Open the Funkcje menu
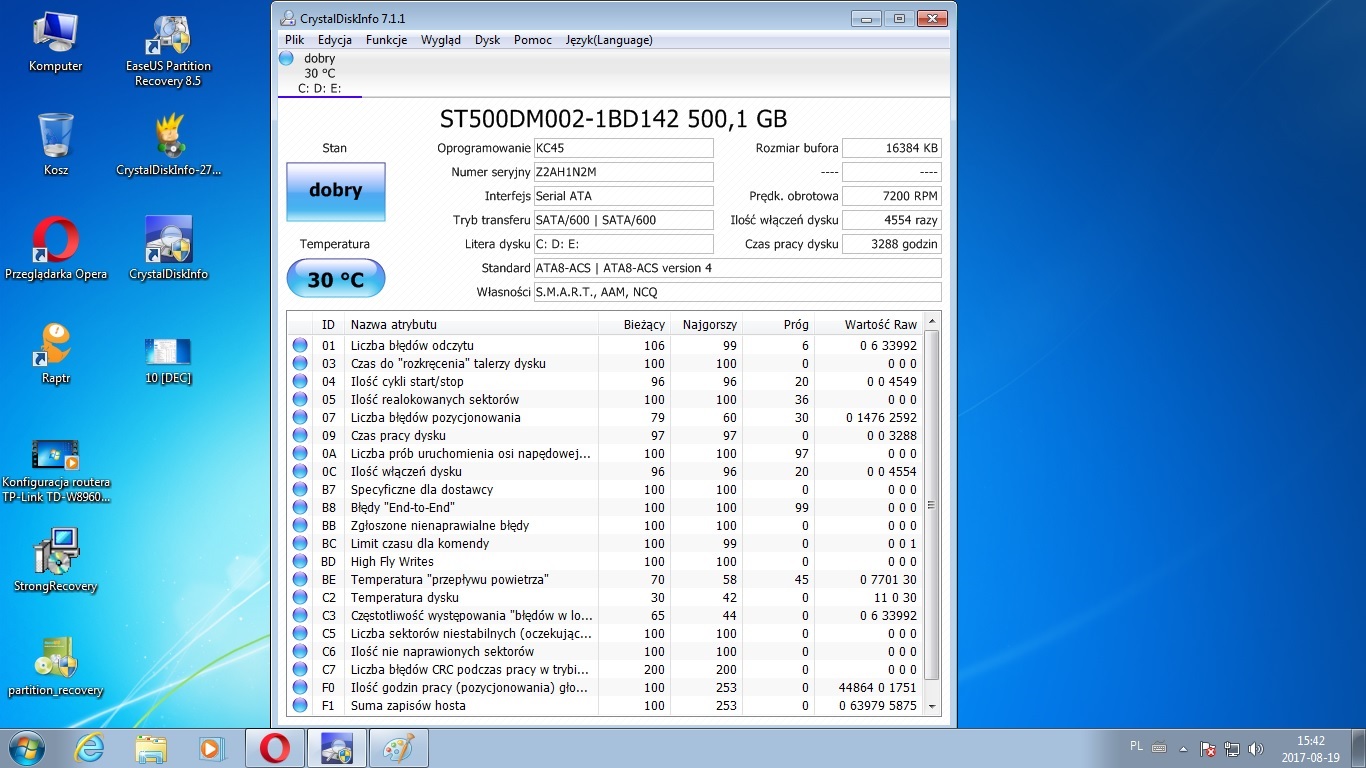 [386, 40]
